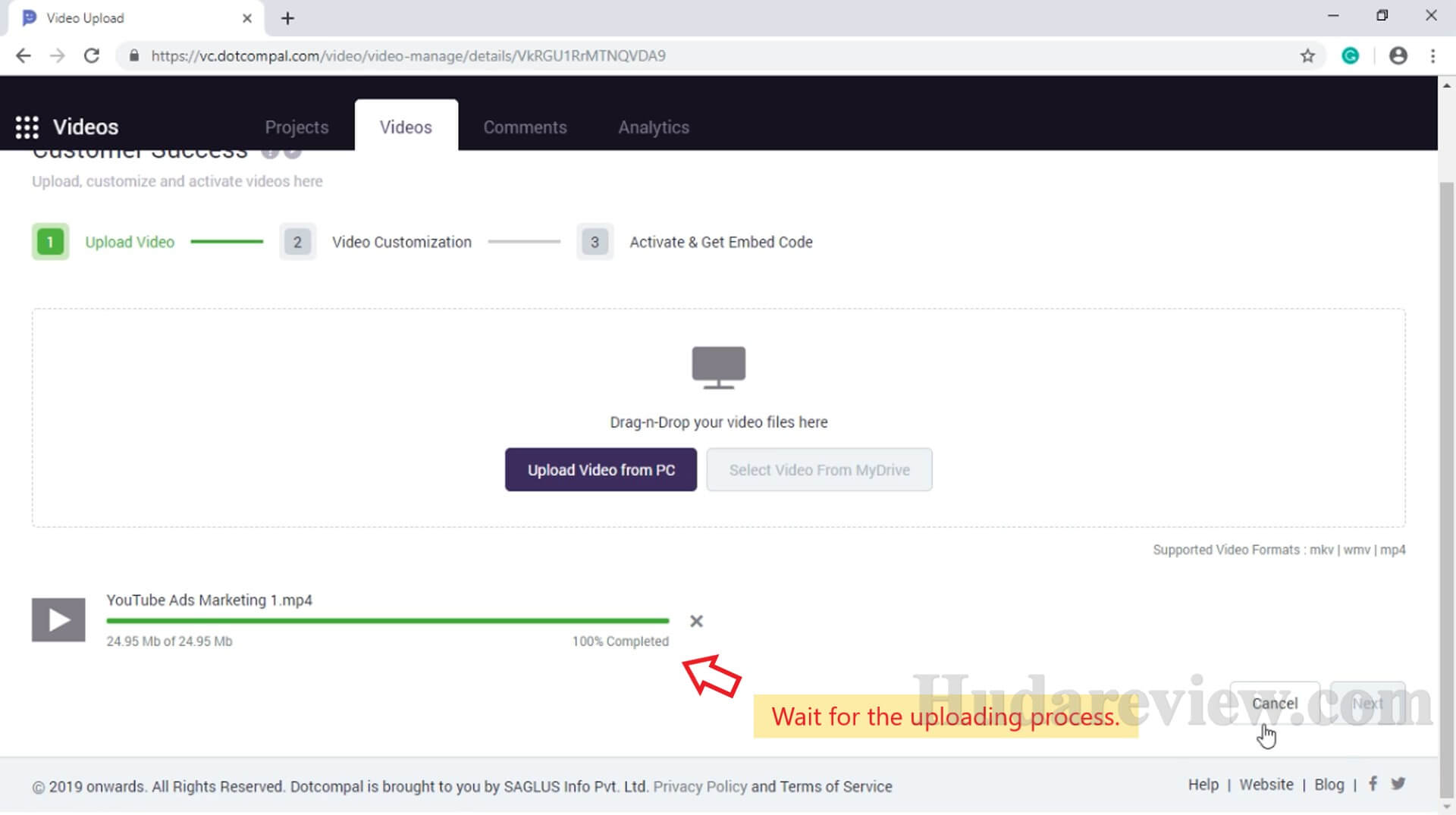Click the Videos heading in the header
1456x815 pixels.
pyautogui.click(x=86, y=127)
